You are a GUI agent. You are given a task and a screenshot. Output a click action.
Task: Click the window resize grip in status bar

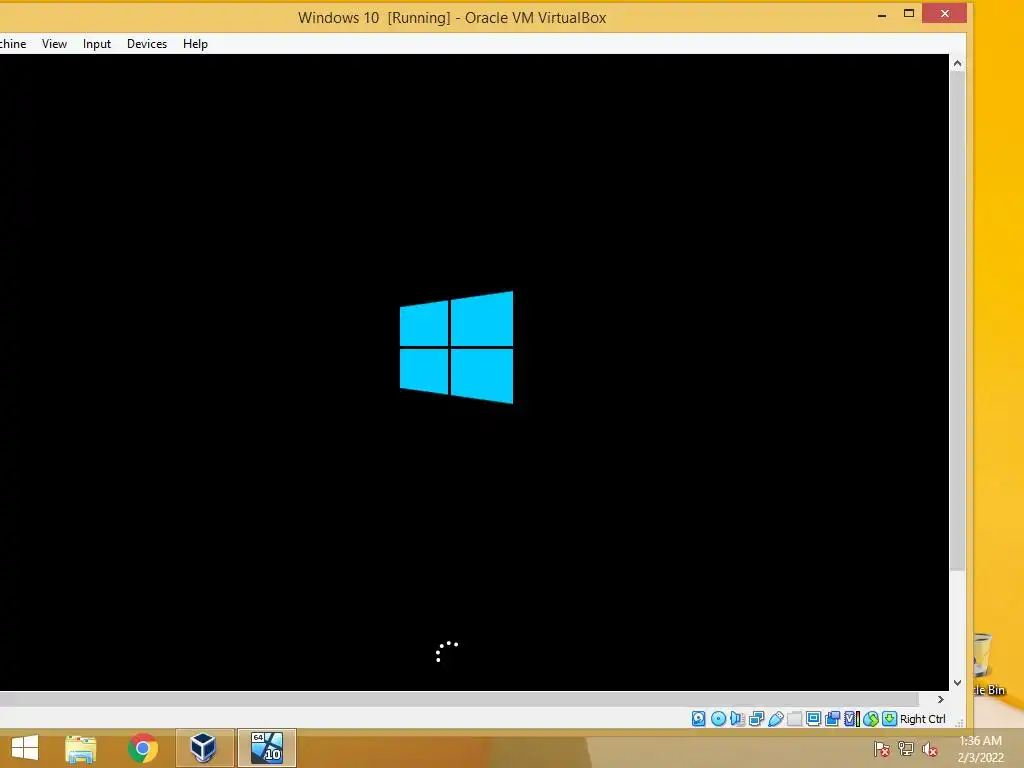pos(959,722)
